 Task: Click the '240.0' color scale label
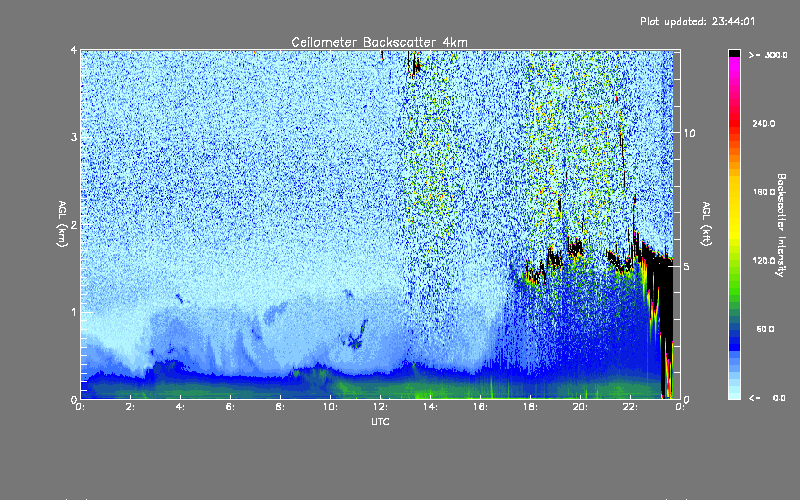pyautogui.click(x=763, y=123)
